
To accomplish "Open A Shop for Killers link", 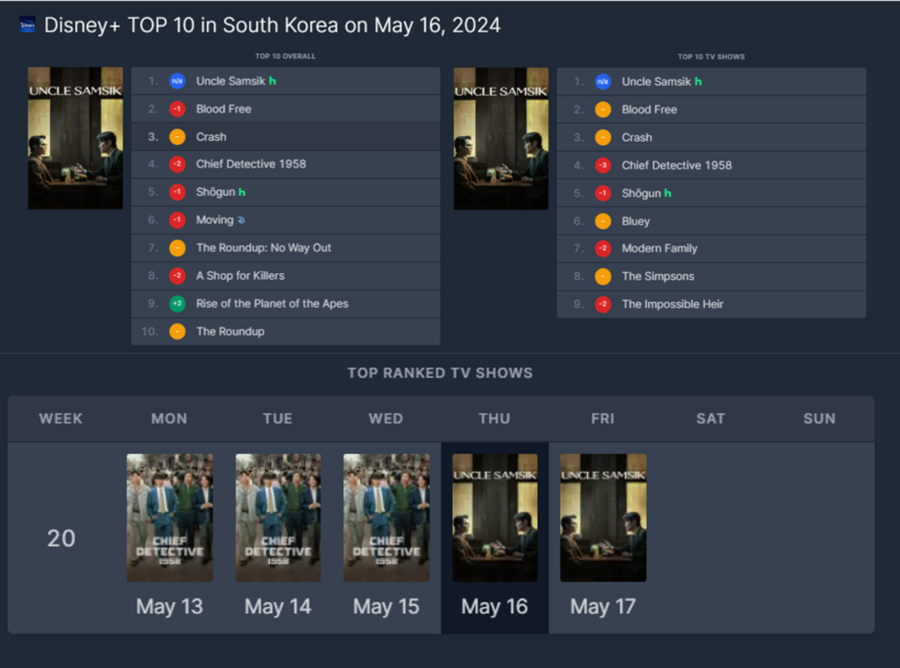I will pos(240,275).
